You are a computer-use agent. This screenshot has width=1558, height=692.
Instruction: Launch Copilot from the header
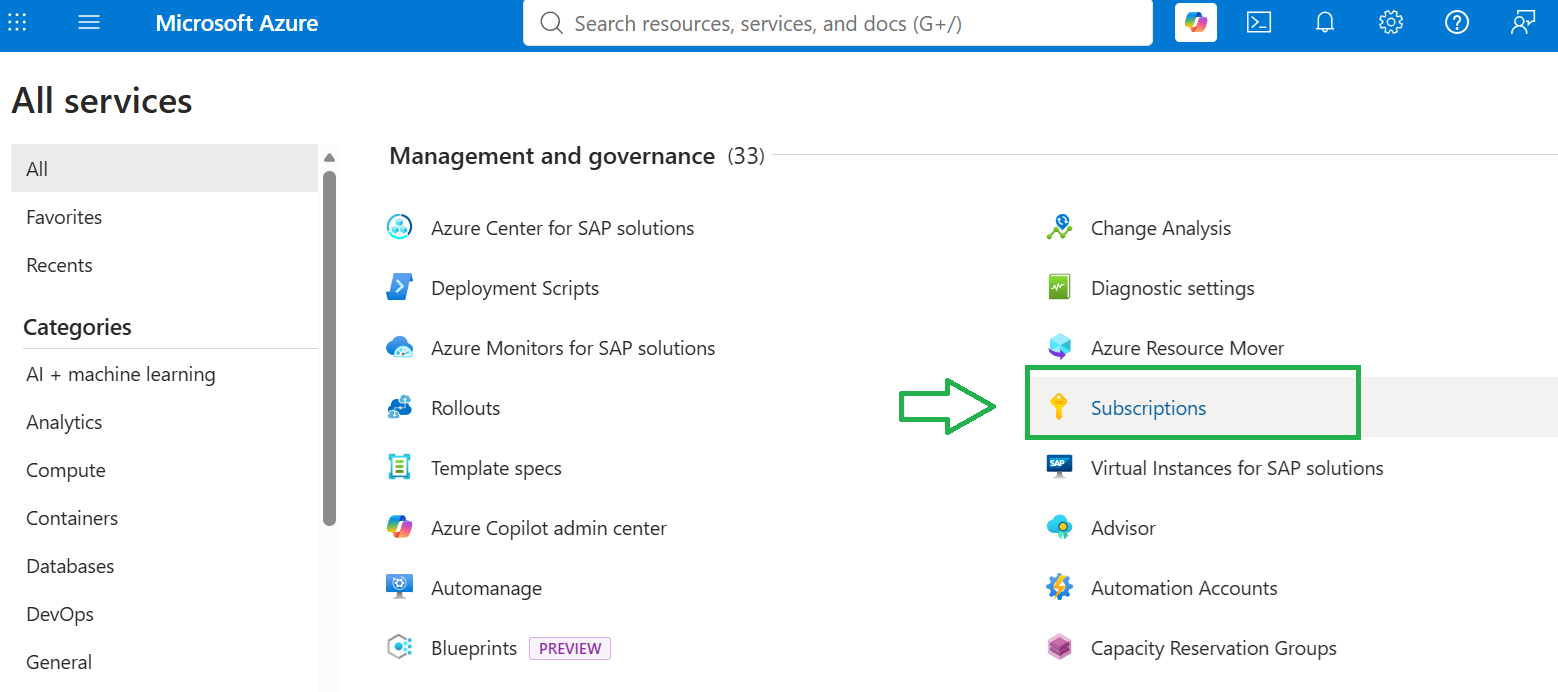[1196, 22]
